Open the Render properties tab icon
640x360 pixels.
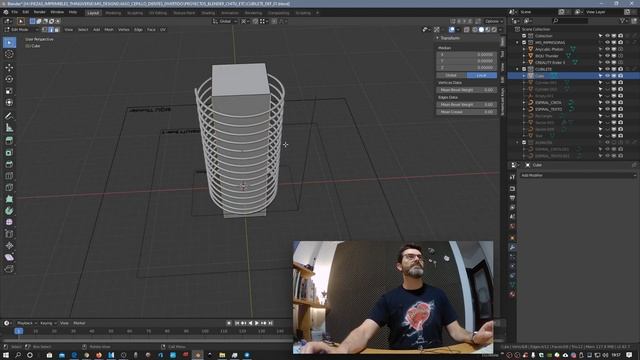click(x=512, y=189)
